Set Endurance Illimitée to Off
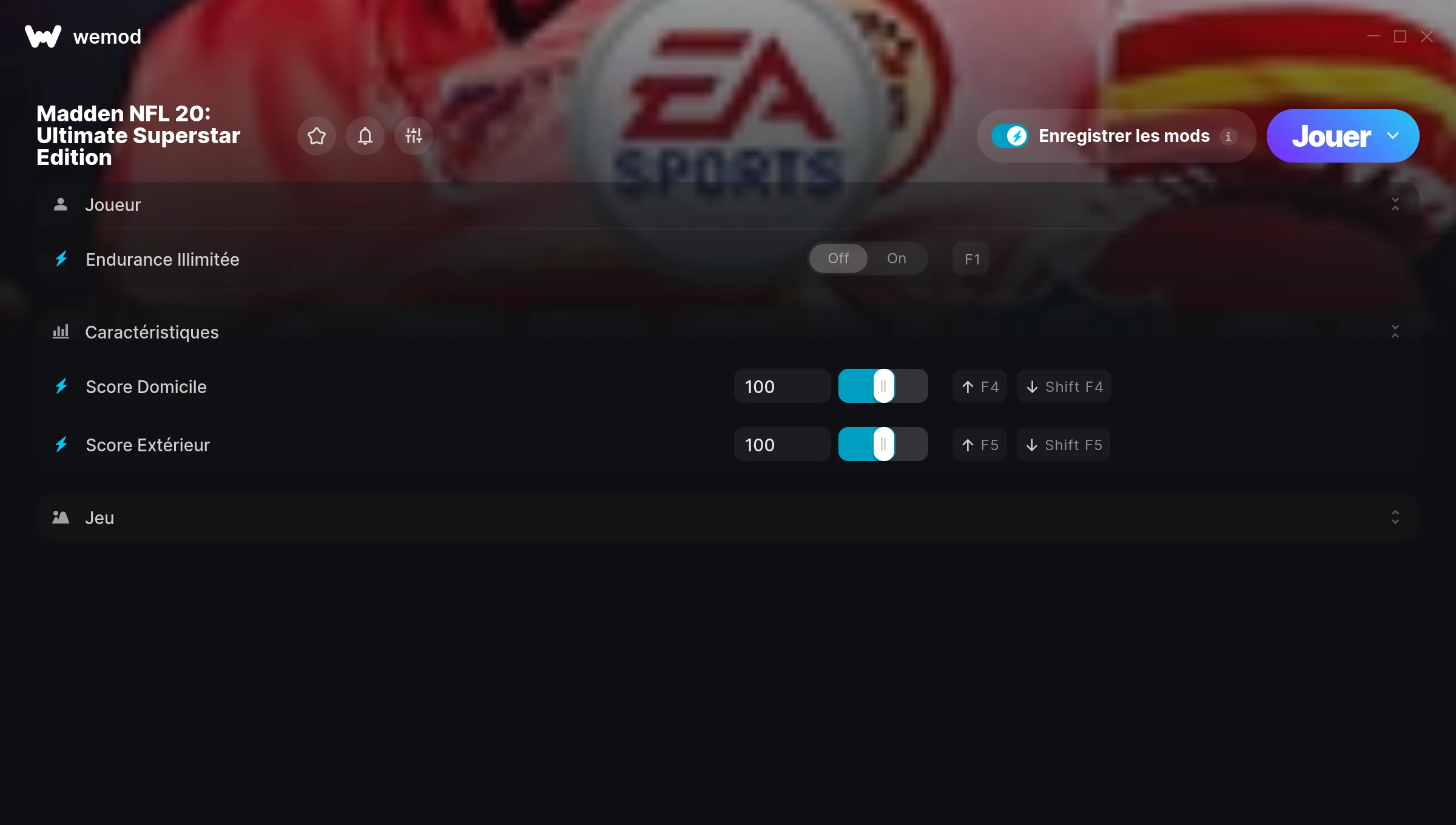This screenshot has height=825, width=1456. 838,258
